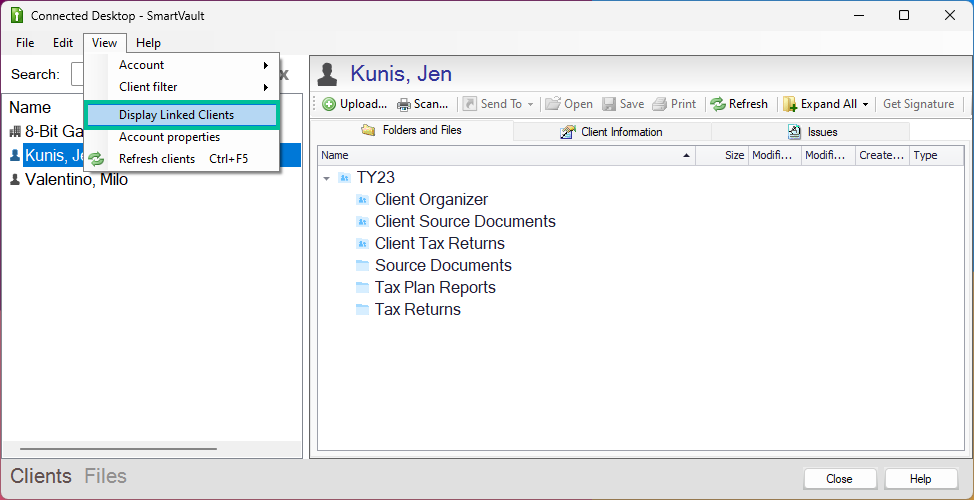Image resolution: width=974 pixels, height=500 pixels.
Task: Open the Send To dropdown arrow
Action: coord(530,104)
